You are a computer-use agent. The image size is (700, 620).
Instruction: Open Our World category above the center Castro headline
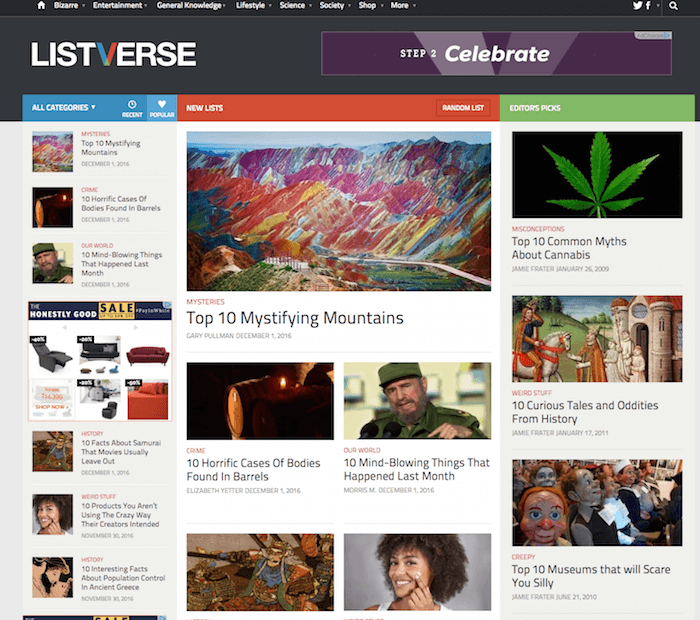pos(362,450)
